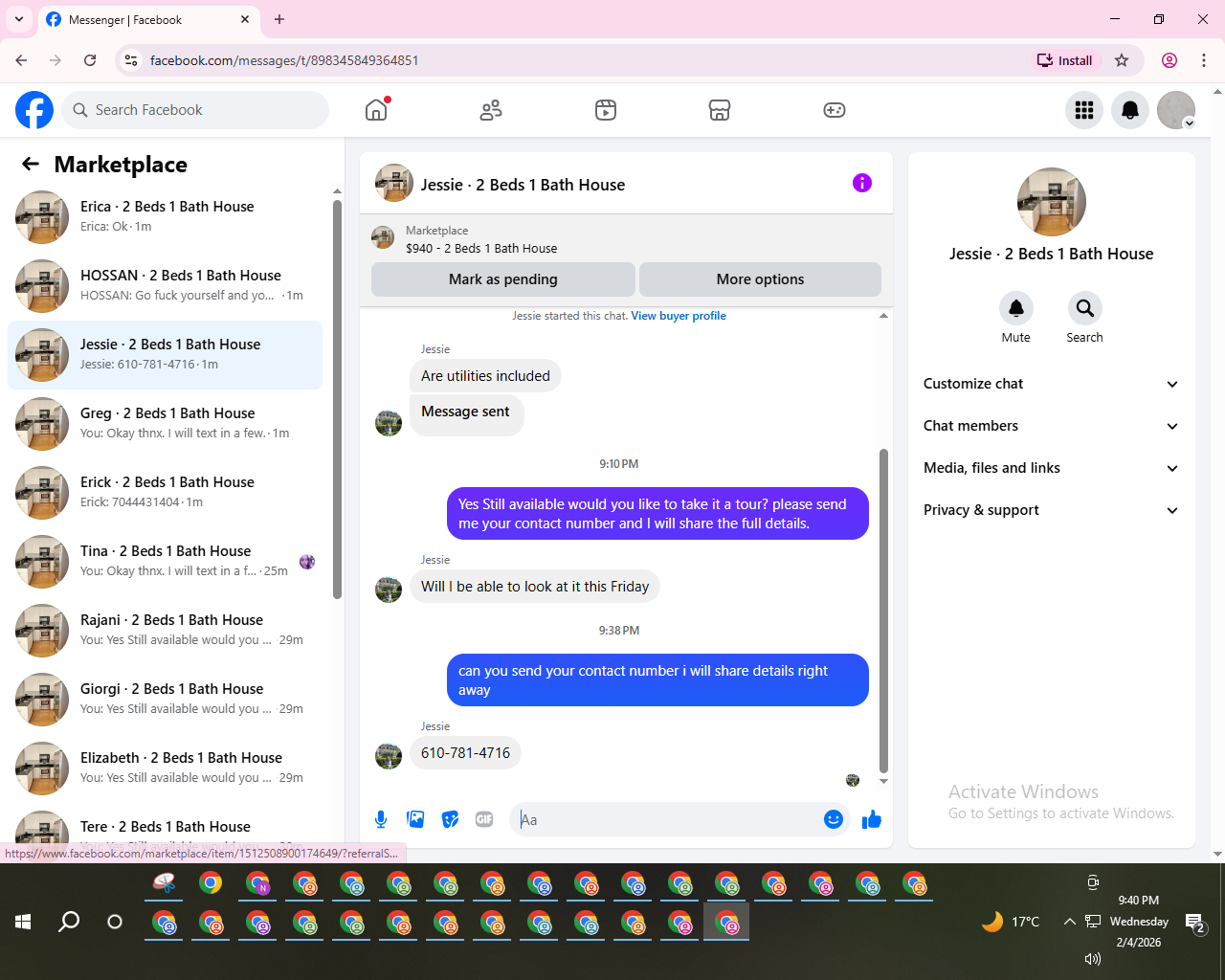Viewport: 1225px width, 980px height.
Task: Install the Facebook app button
Action: click(1065, 60)
